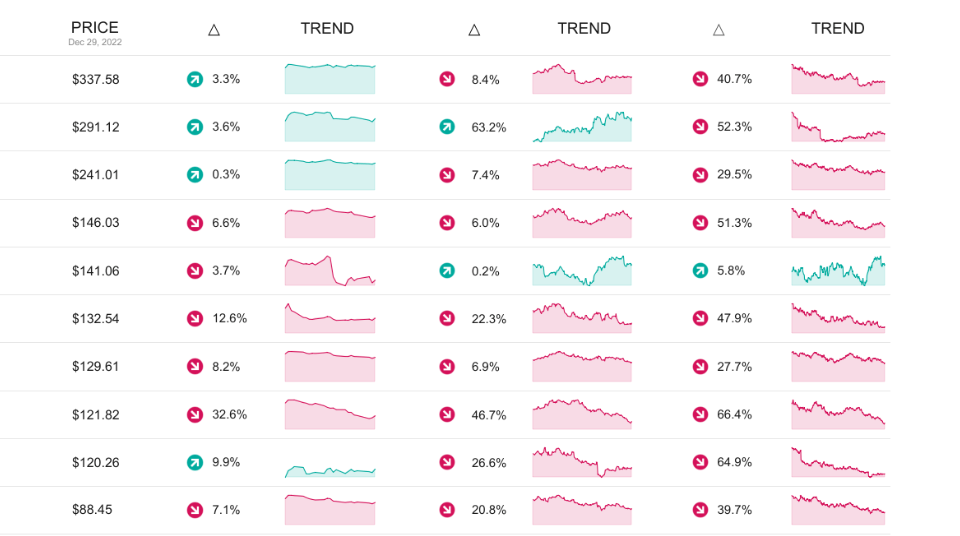Click the first delta column header
This screenshot has width=960, height=536.
[x=213, y=30]
